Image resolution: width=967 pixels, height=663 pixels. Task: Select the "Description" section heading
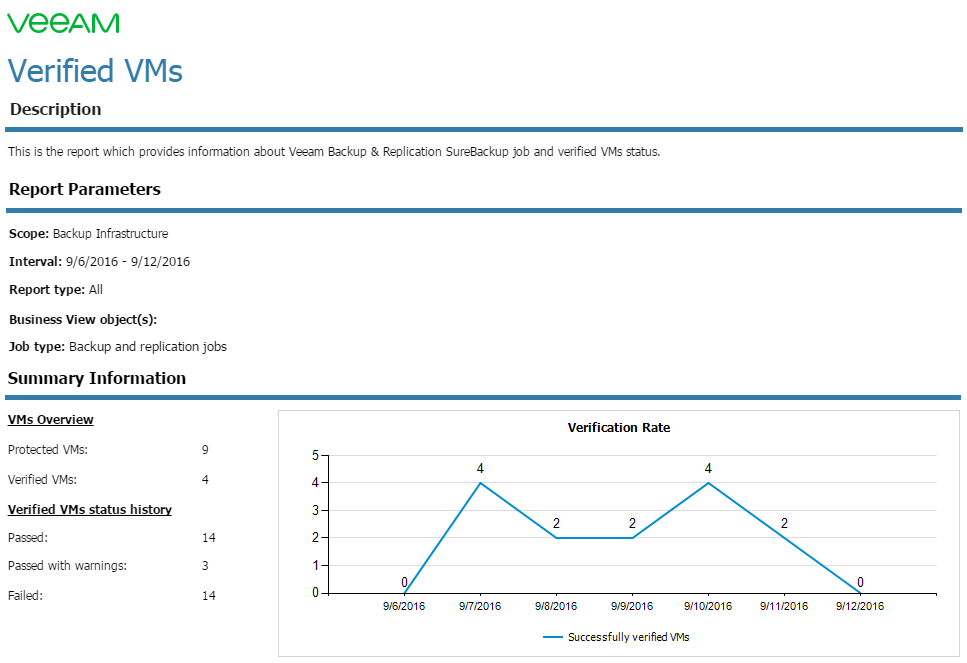pyautogui.click(x=56, y=109)
